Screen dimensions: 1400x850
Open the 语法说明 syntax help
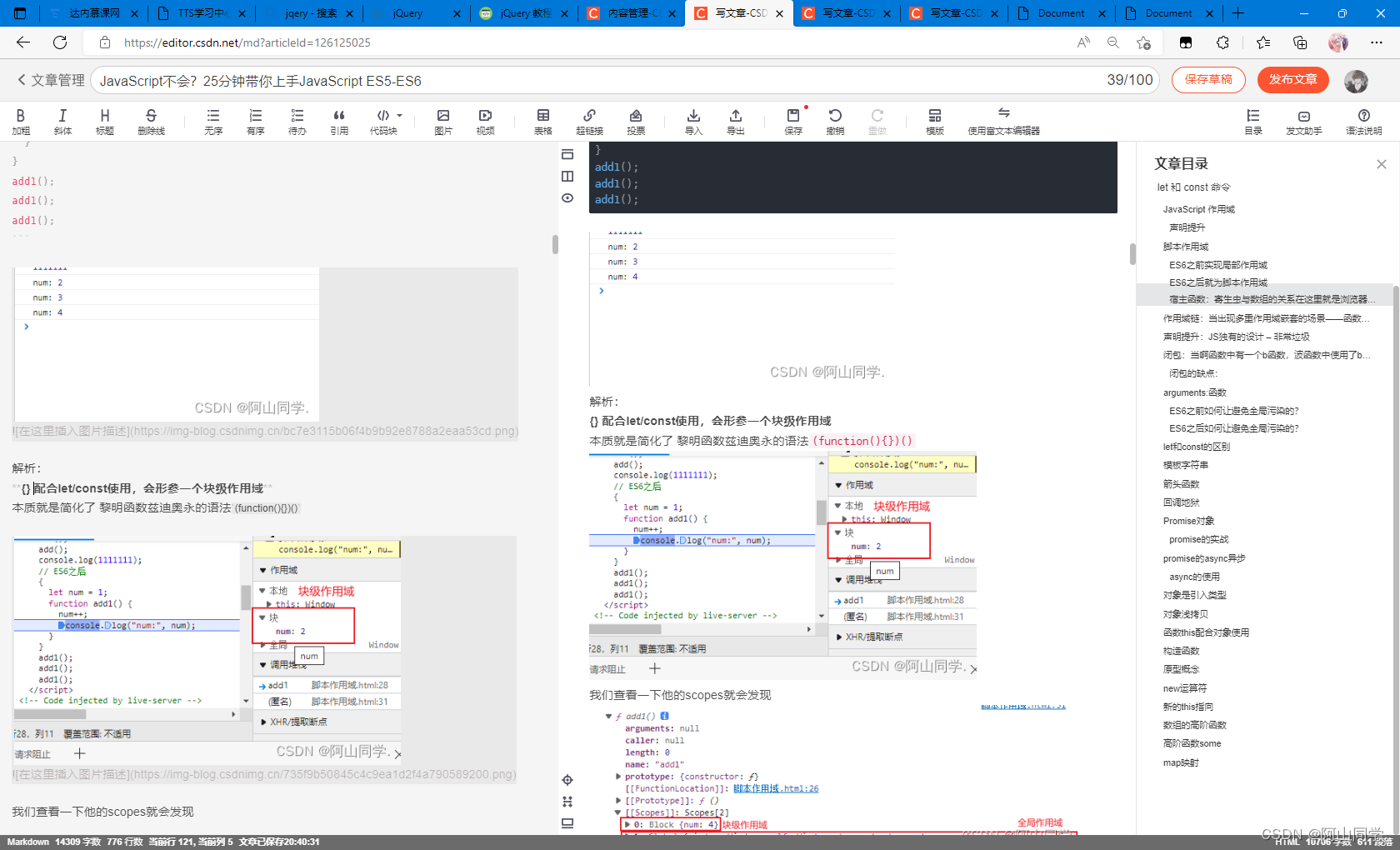(1364, 122)
